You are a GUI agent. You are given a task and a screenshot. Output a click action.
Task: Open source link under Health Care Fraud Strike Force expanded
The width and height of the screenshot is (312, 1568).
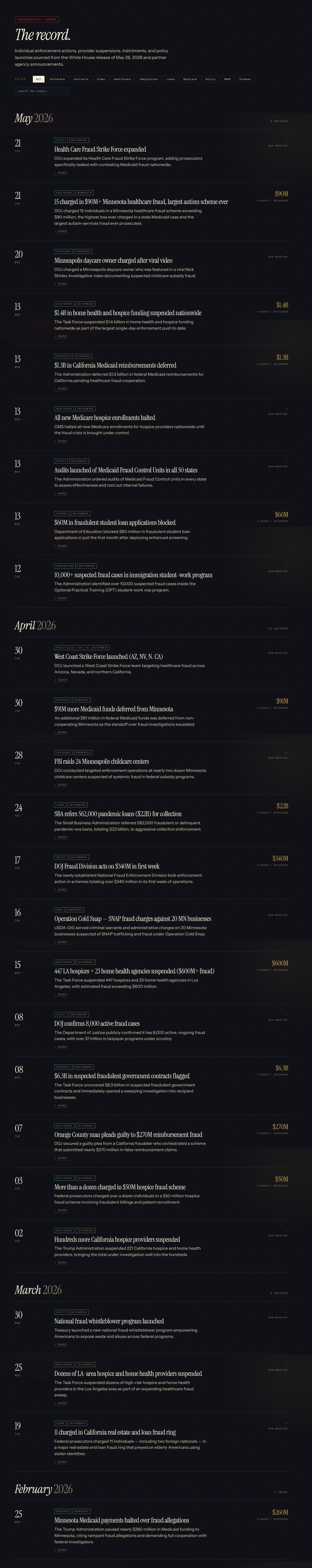61,173
